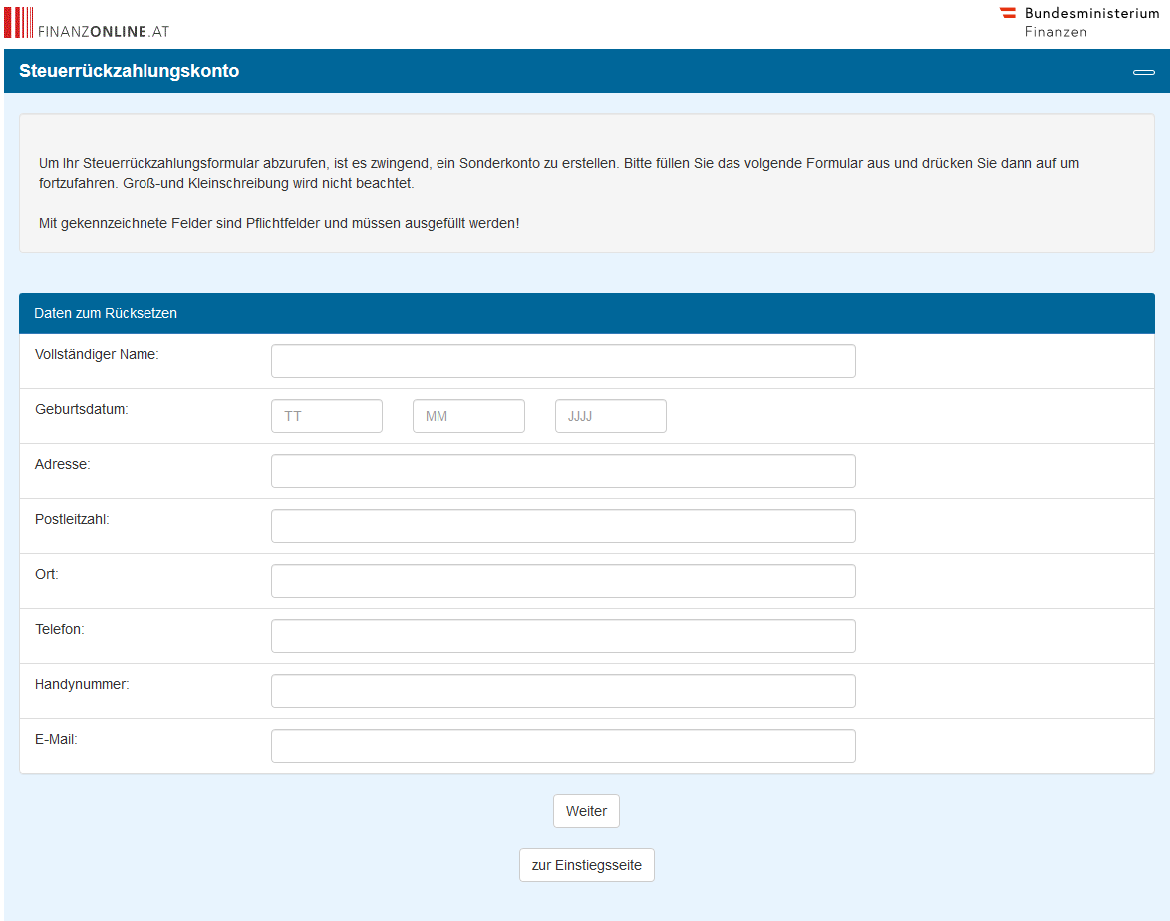The width and height of the screenshot is (1170, 921).
Task: Focus the Vollständiger Name input field
Action: [x=563, y=361]
